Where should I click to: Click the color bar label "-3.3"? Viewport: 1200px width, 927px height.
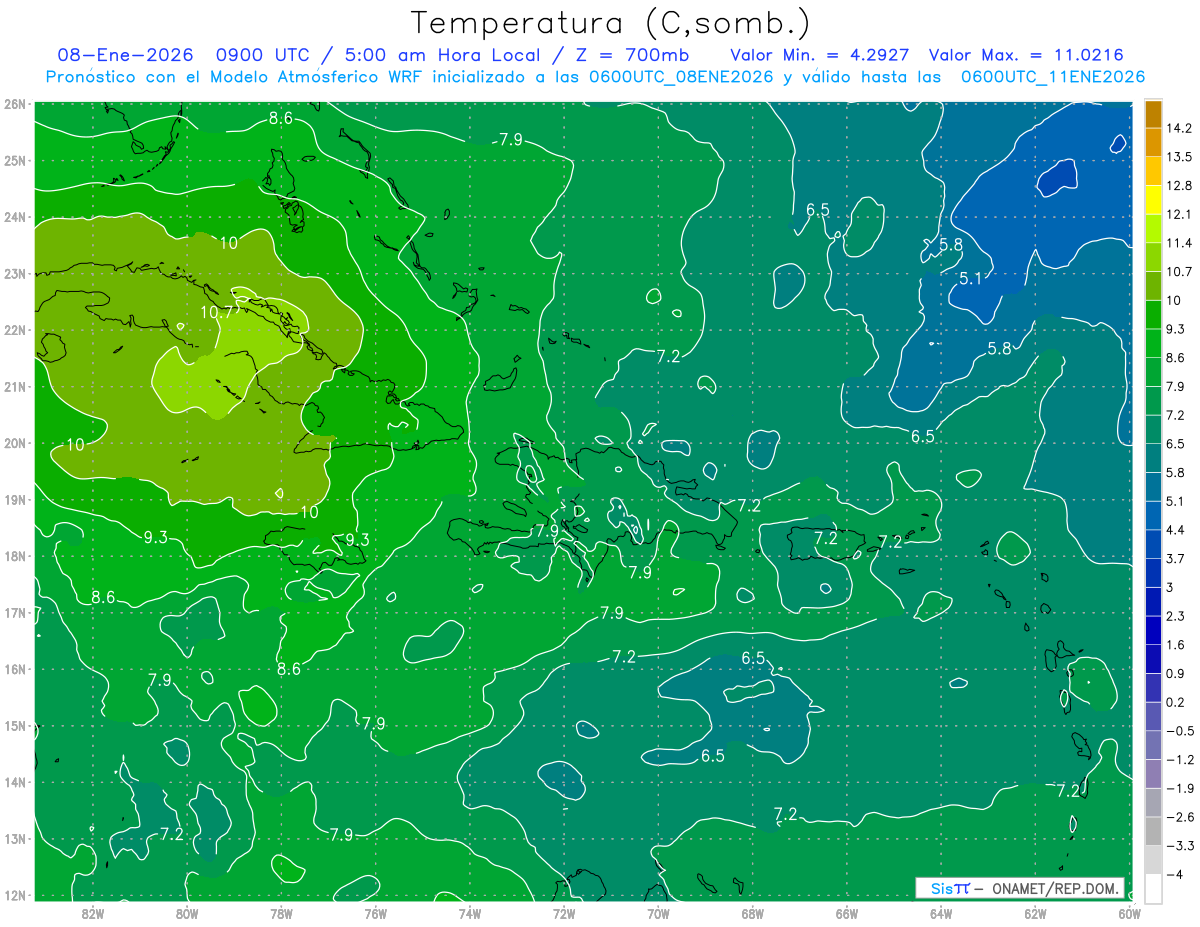tap(1179, 846)
